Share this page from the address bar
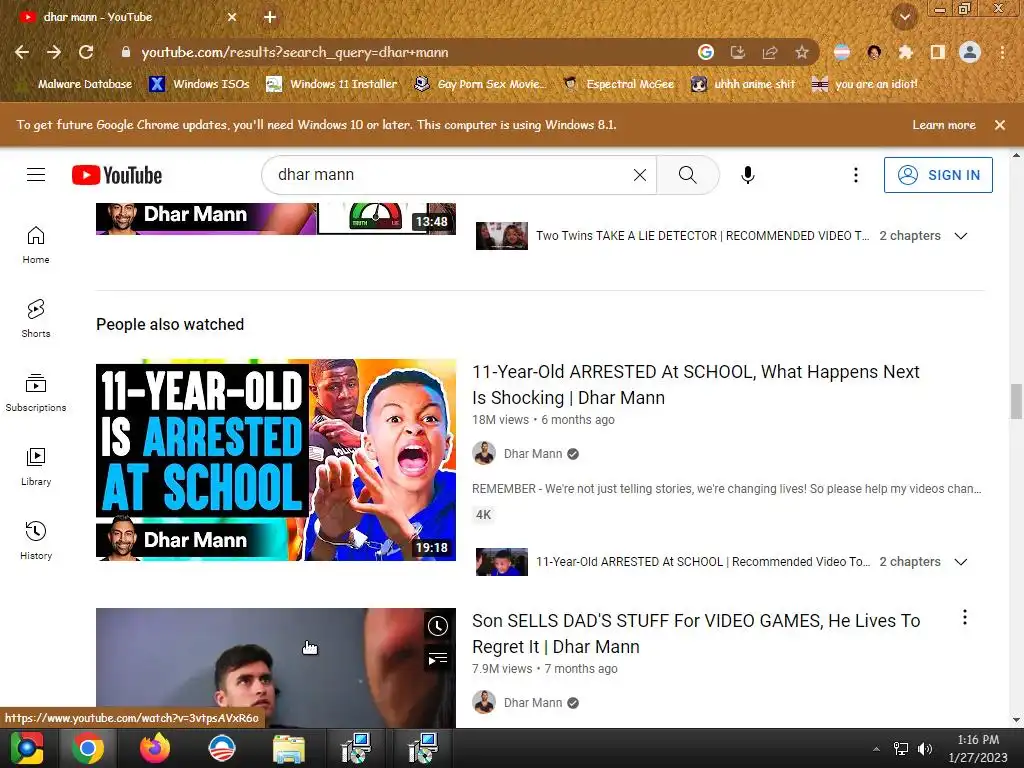The image size is (1024, 768). (770, 52)
